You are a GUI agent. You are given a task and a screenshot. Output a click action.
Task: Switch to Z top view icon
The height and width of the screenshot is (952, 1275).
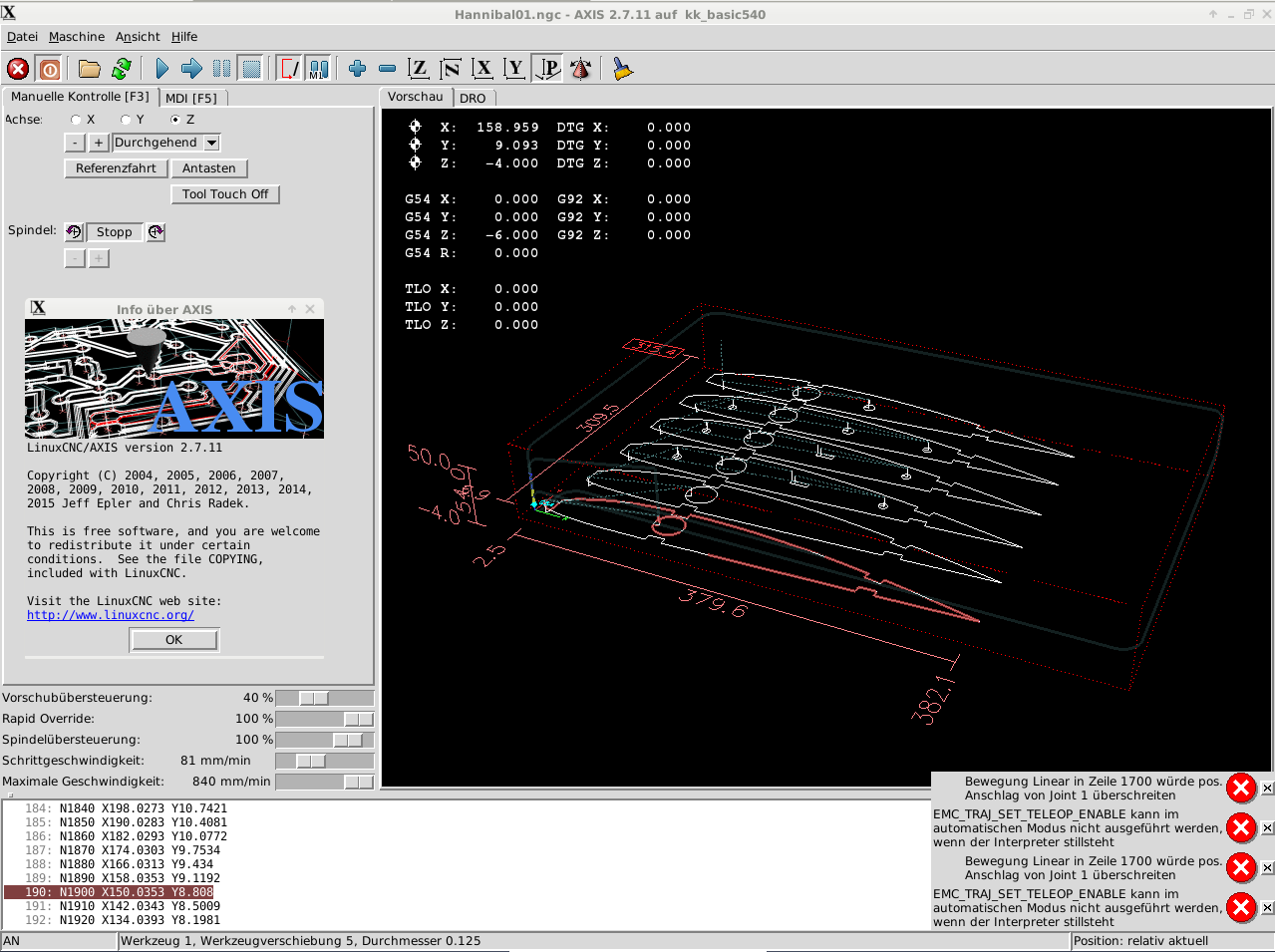point(419,69)
